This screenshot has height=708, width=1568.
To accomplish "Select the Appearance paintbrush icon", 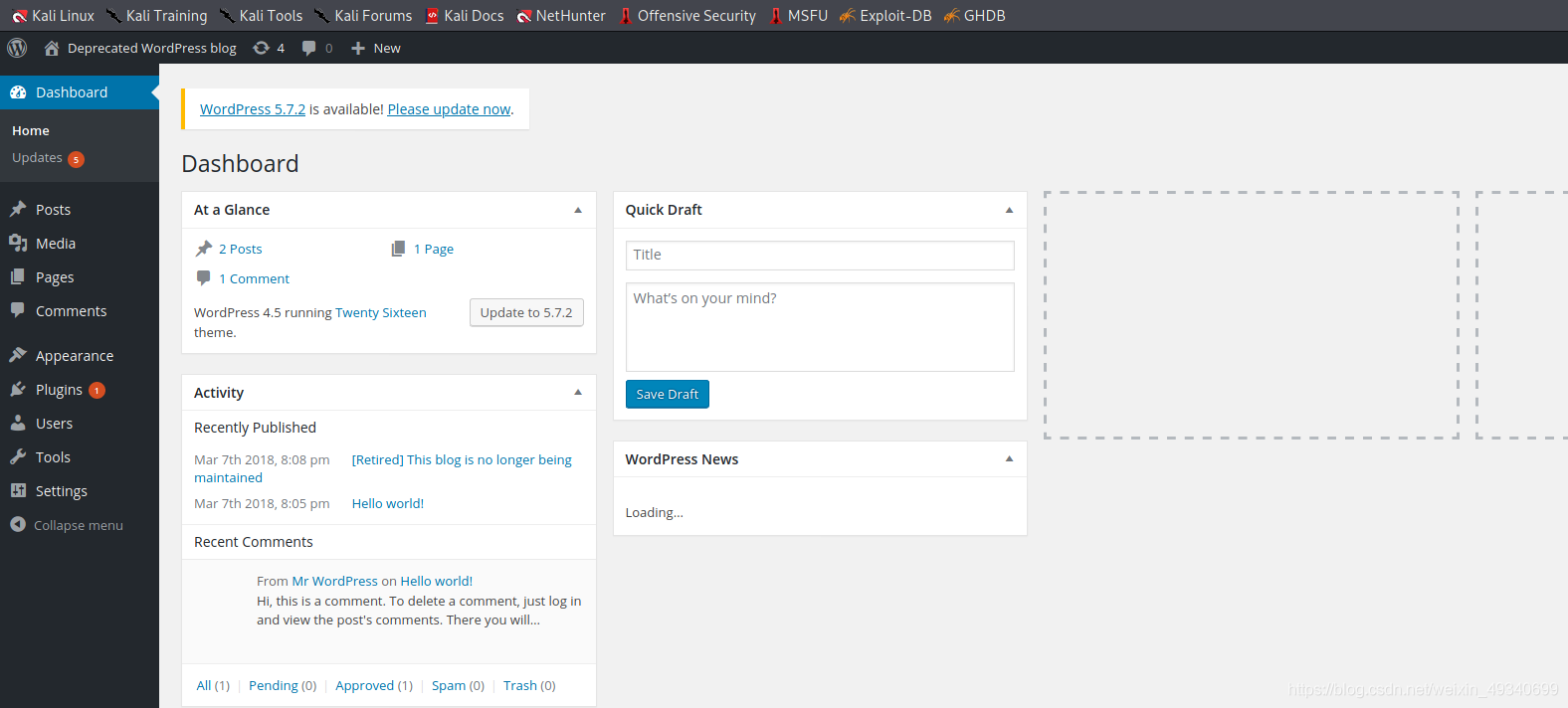I will (x=18, y=355).
